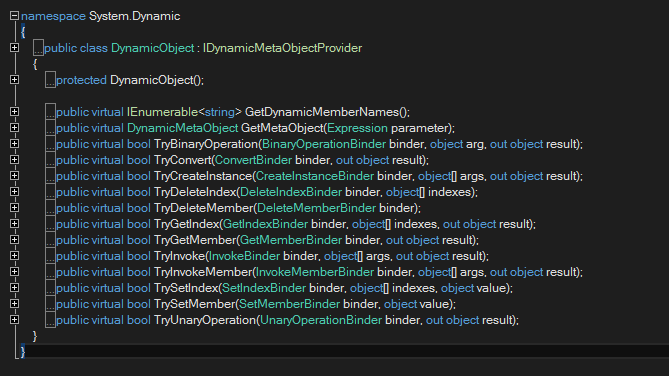Click the GetMemberBinder type name

pos(291,240)
